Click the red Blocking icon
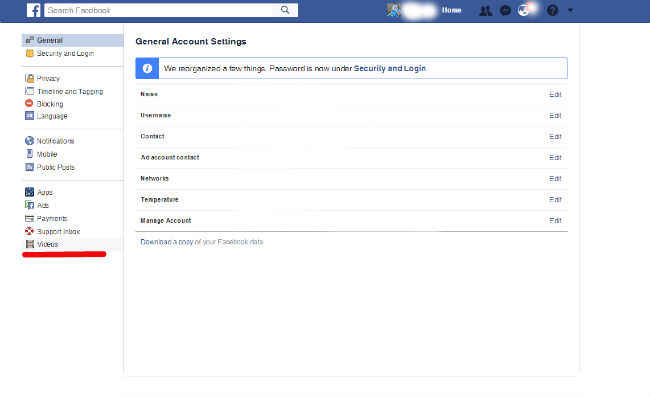650x397 pixels. click(x=29, y=103)
